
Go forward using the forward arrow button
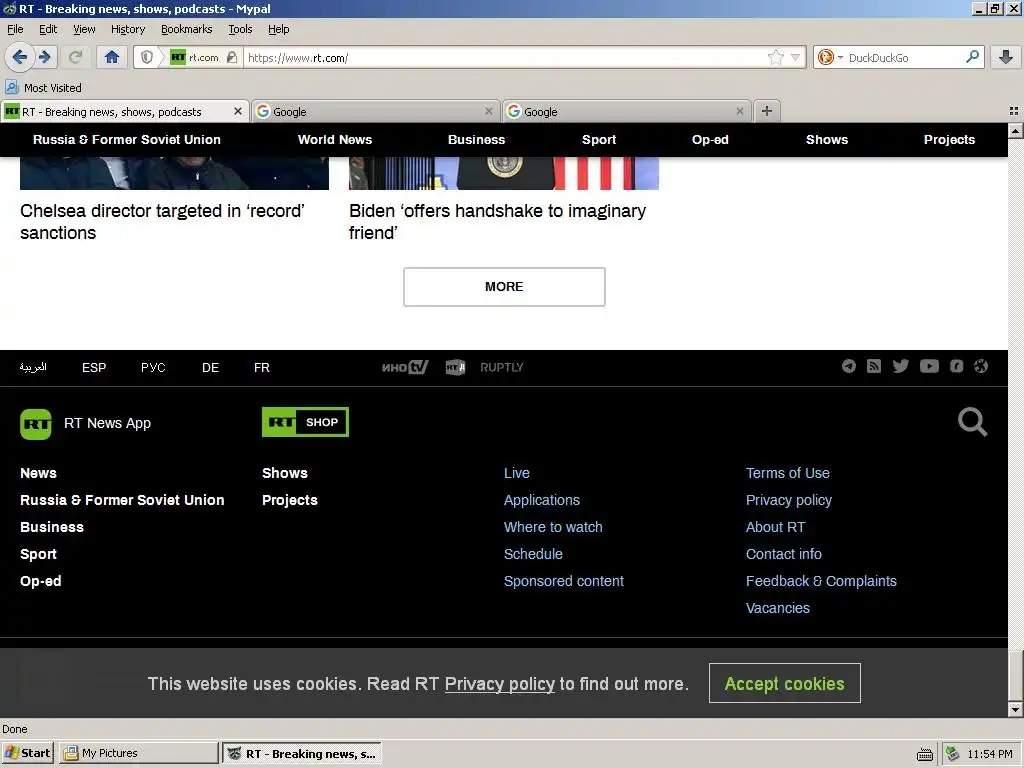45,57
